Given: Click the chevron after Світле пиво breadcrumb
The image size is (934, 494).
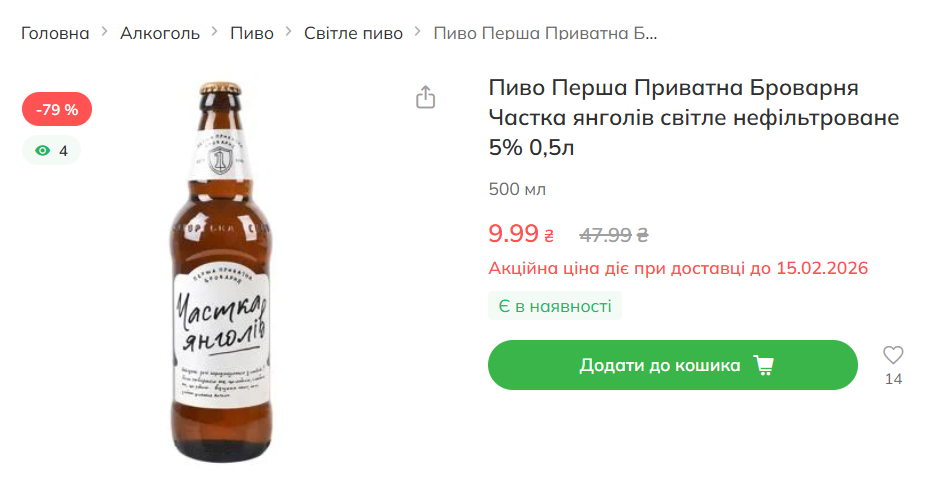Looking at the screenshot, I should coord(418,33).
